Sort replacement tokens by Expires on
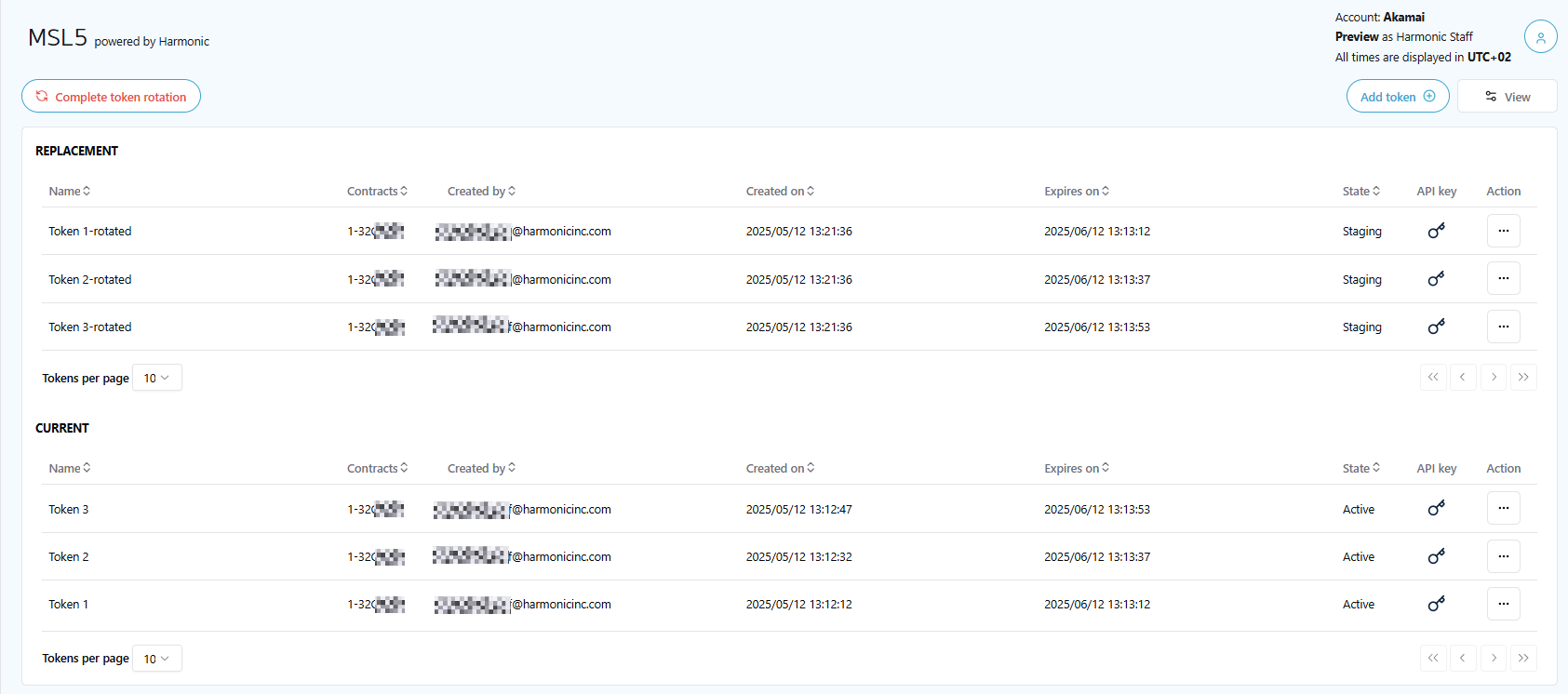Screen dimensions: 1568x694 (x=1077, y=191)
